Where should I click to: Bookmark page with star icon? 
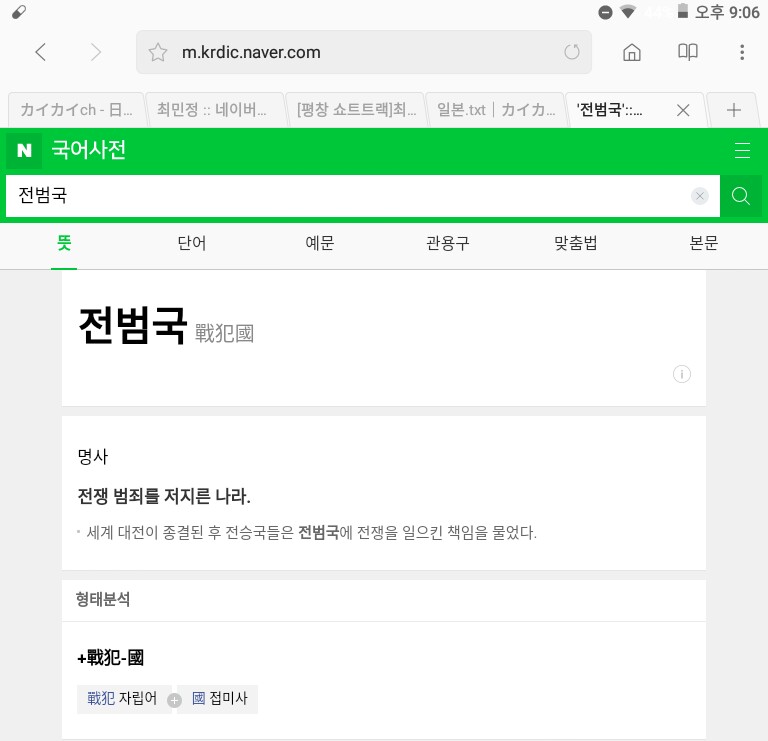pos(158,53)
